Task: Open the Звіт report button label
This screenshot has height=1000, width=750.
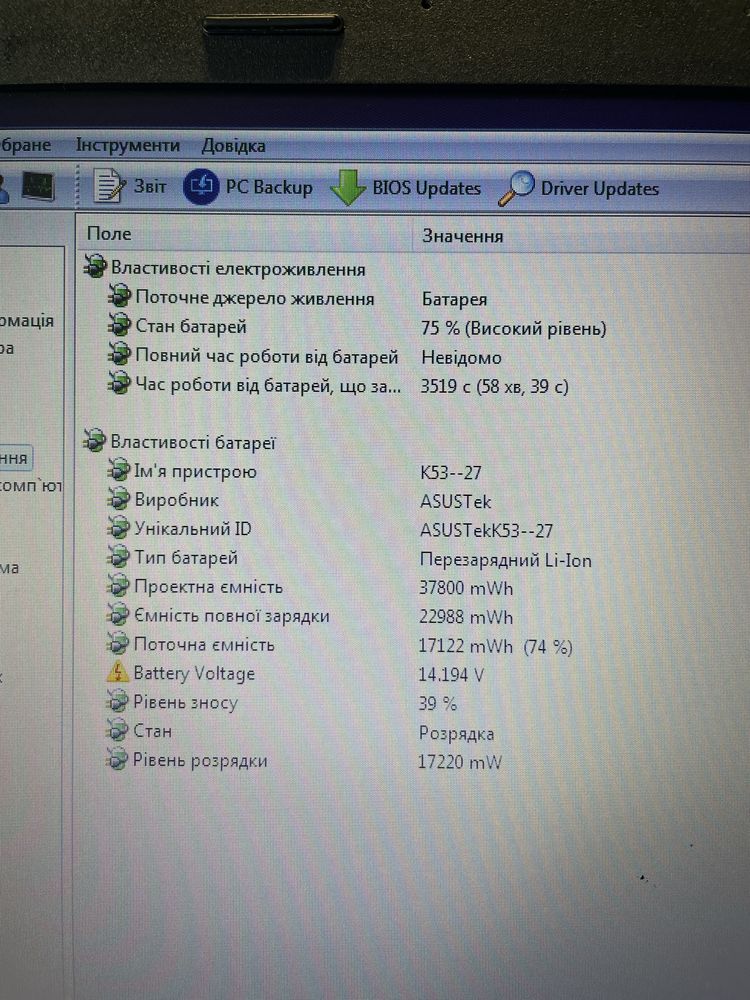Action: coord(150,186)
